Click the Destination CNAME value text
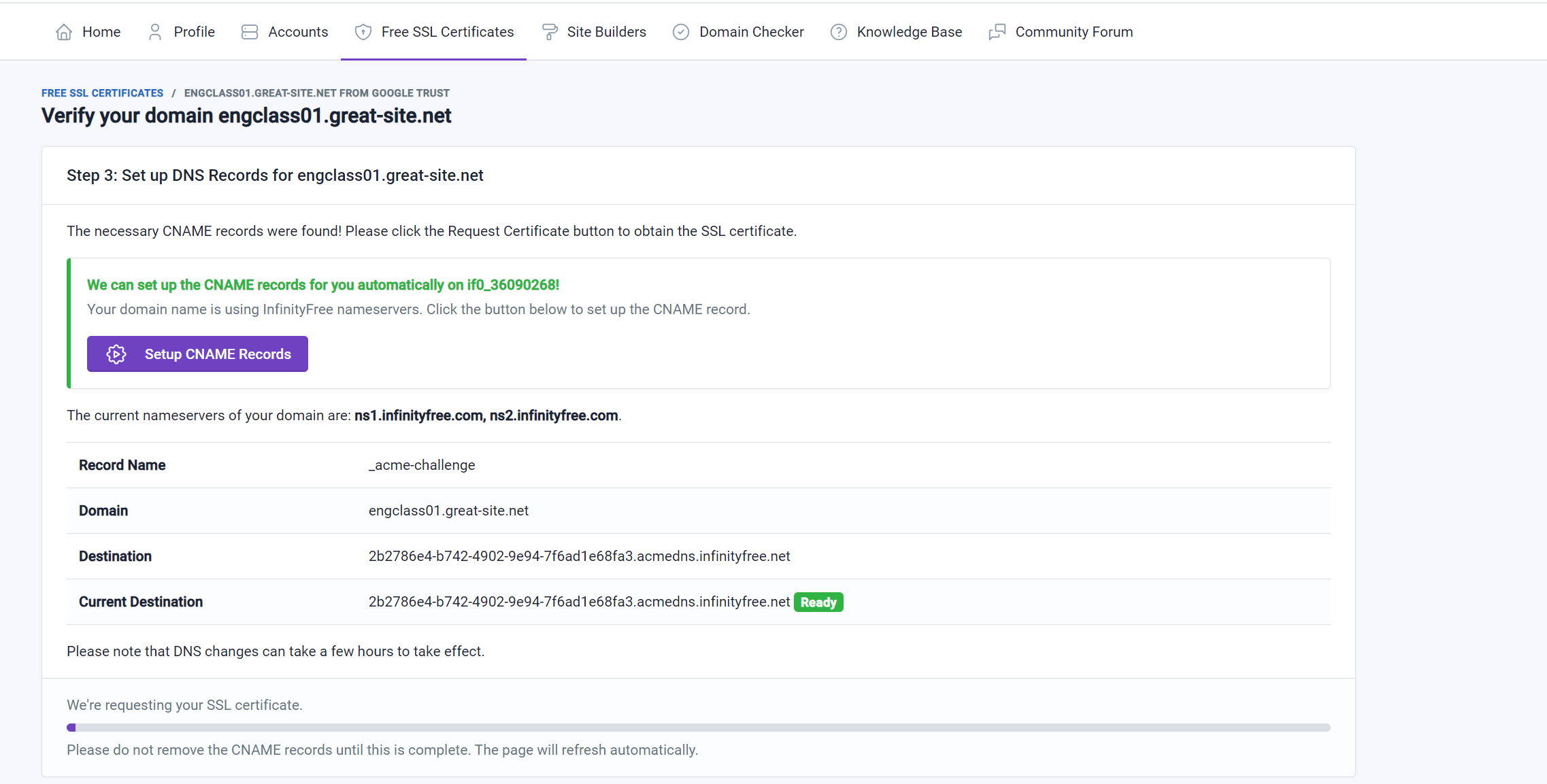 (579, 556)
